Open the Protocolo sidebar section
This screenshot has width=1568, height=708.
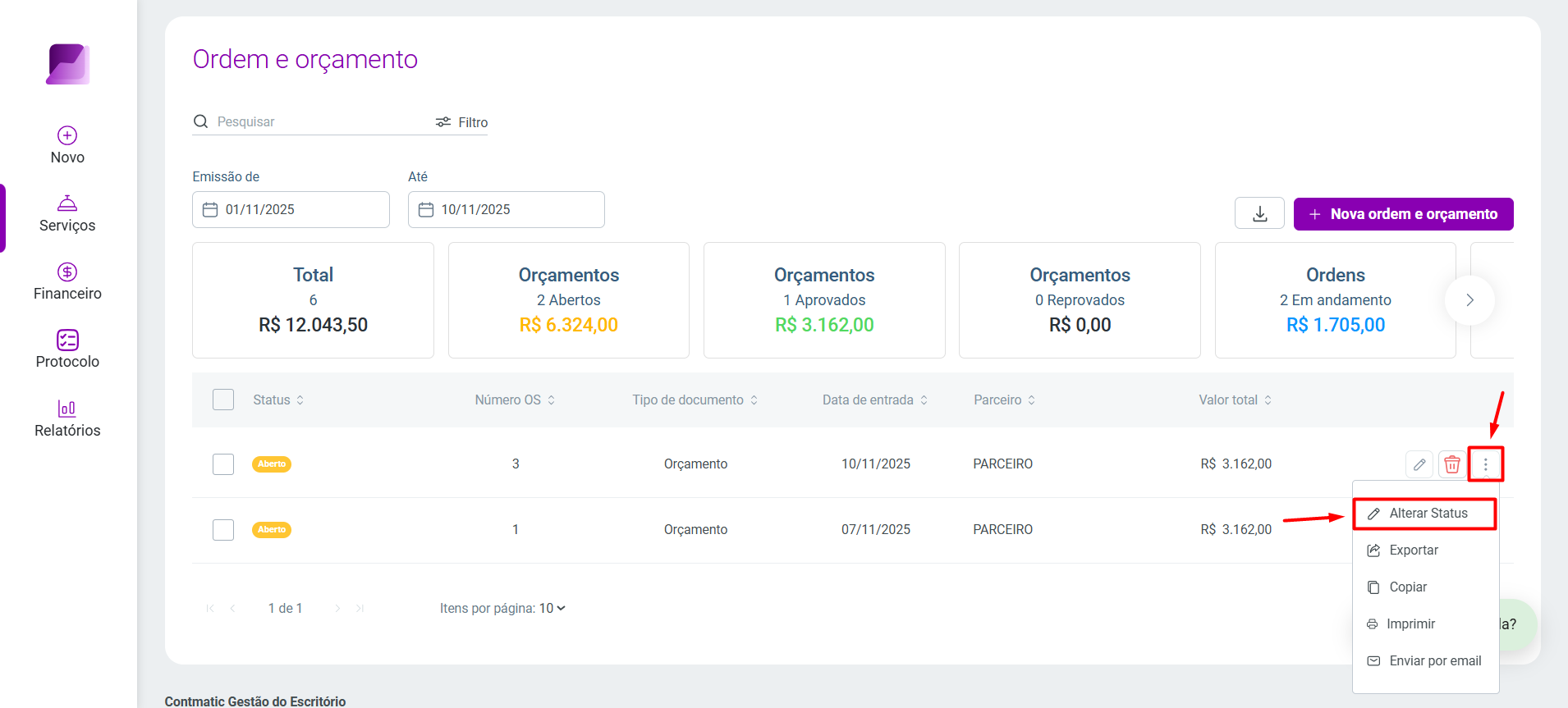[x=67, y=349]
